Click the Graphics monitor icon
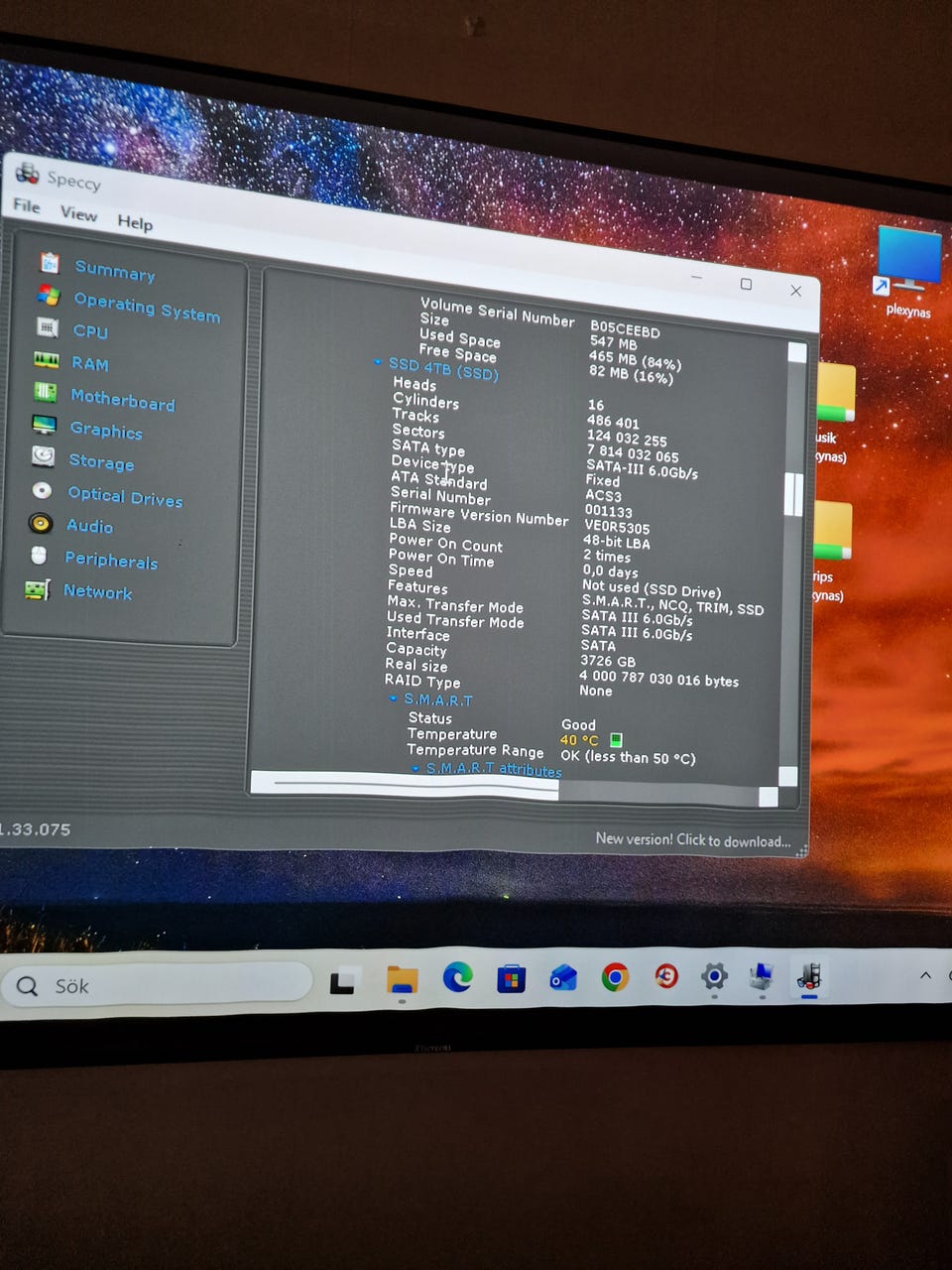The image size is (952, 1270). 44,425
